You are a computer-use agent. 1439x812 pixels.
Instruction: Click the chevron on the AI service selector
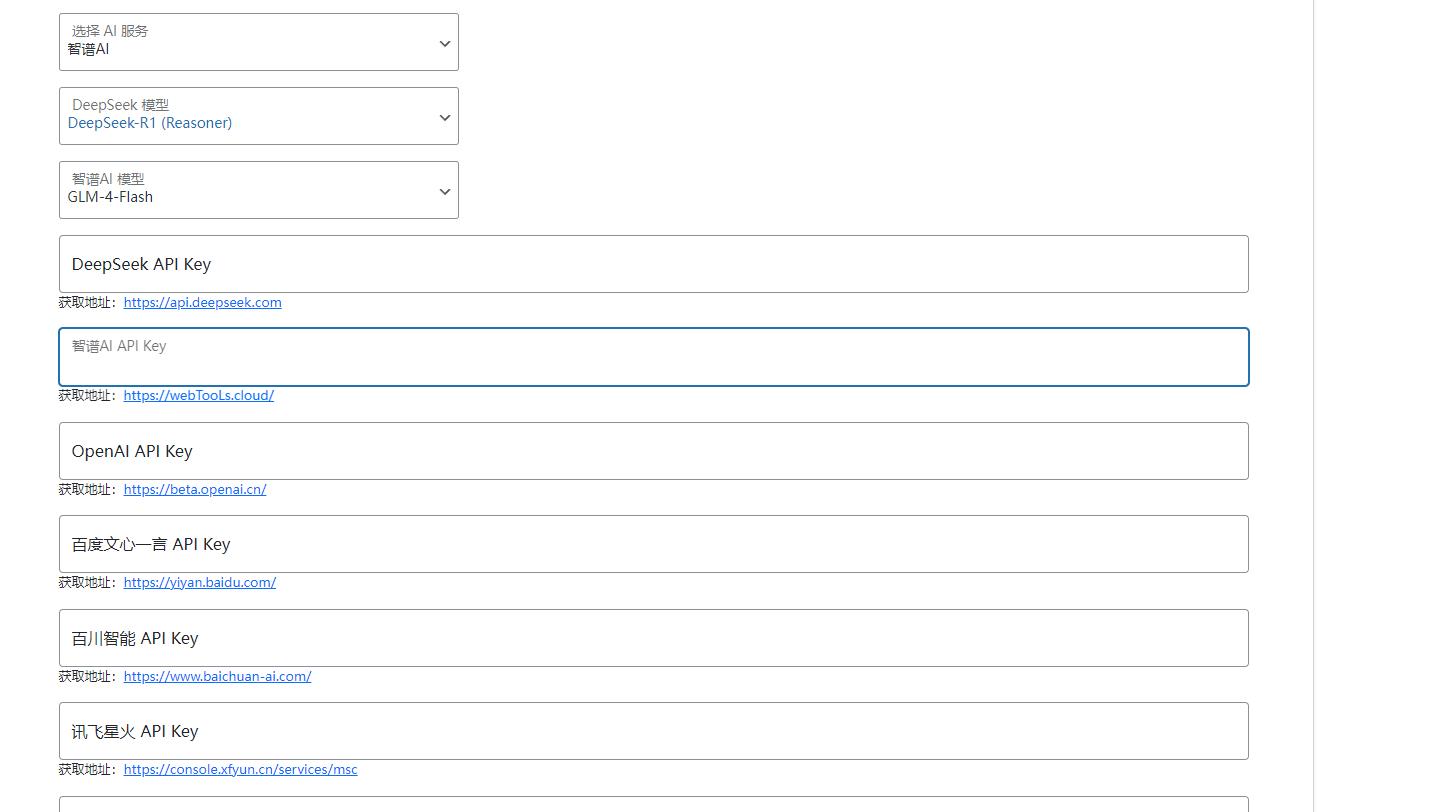pos(444,44)
